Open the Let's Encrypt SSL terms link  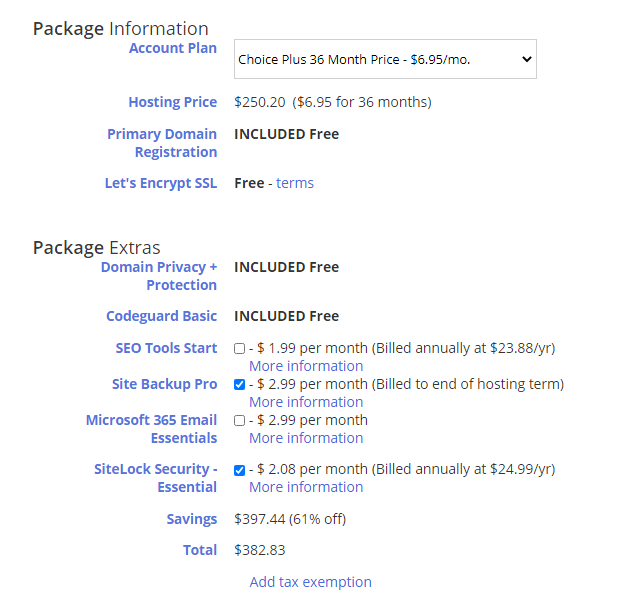(295, 183)
